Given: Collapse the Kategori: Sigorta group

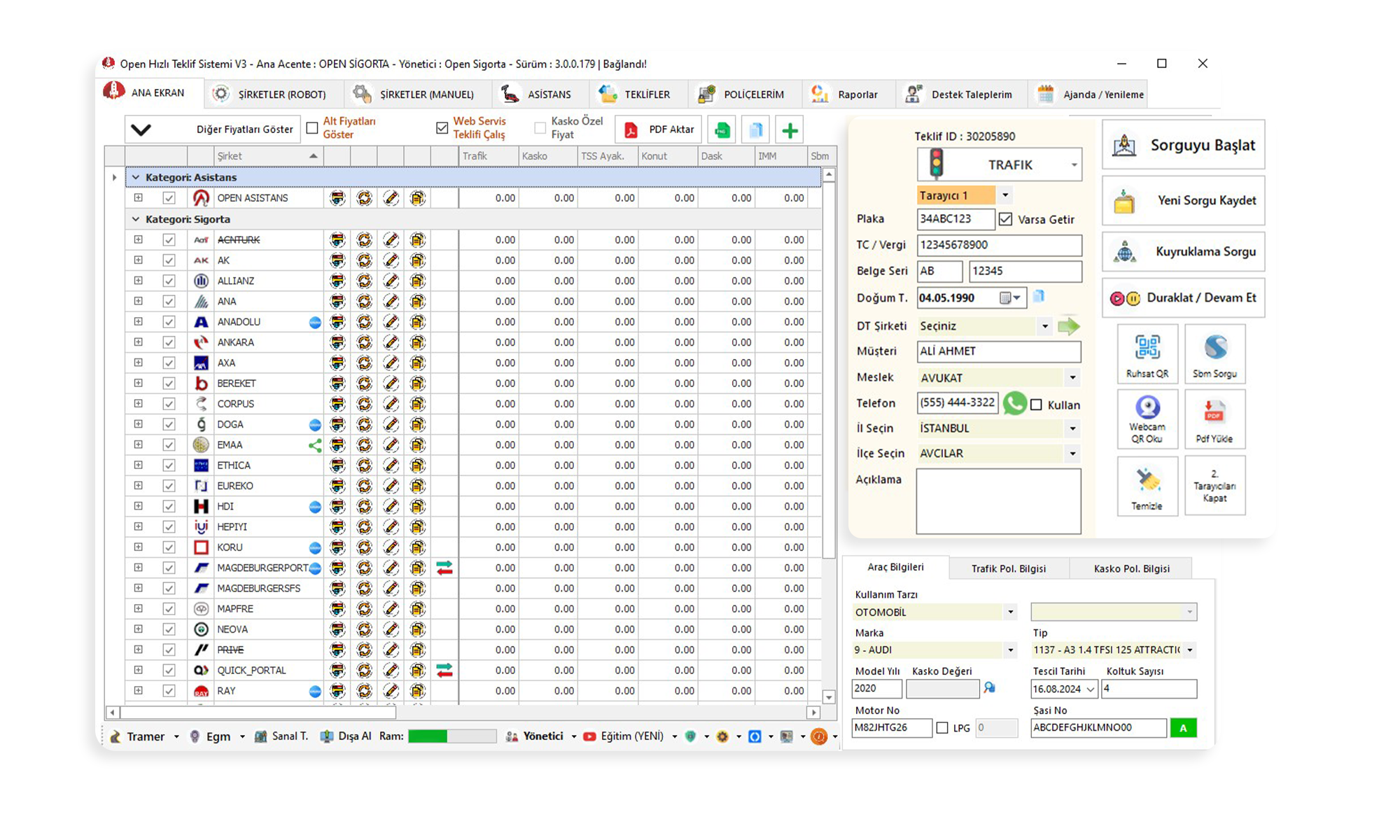Looking at the screenshot, I should [136, 219].
